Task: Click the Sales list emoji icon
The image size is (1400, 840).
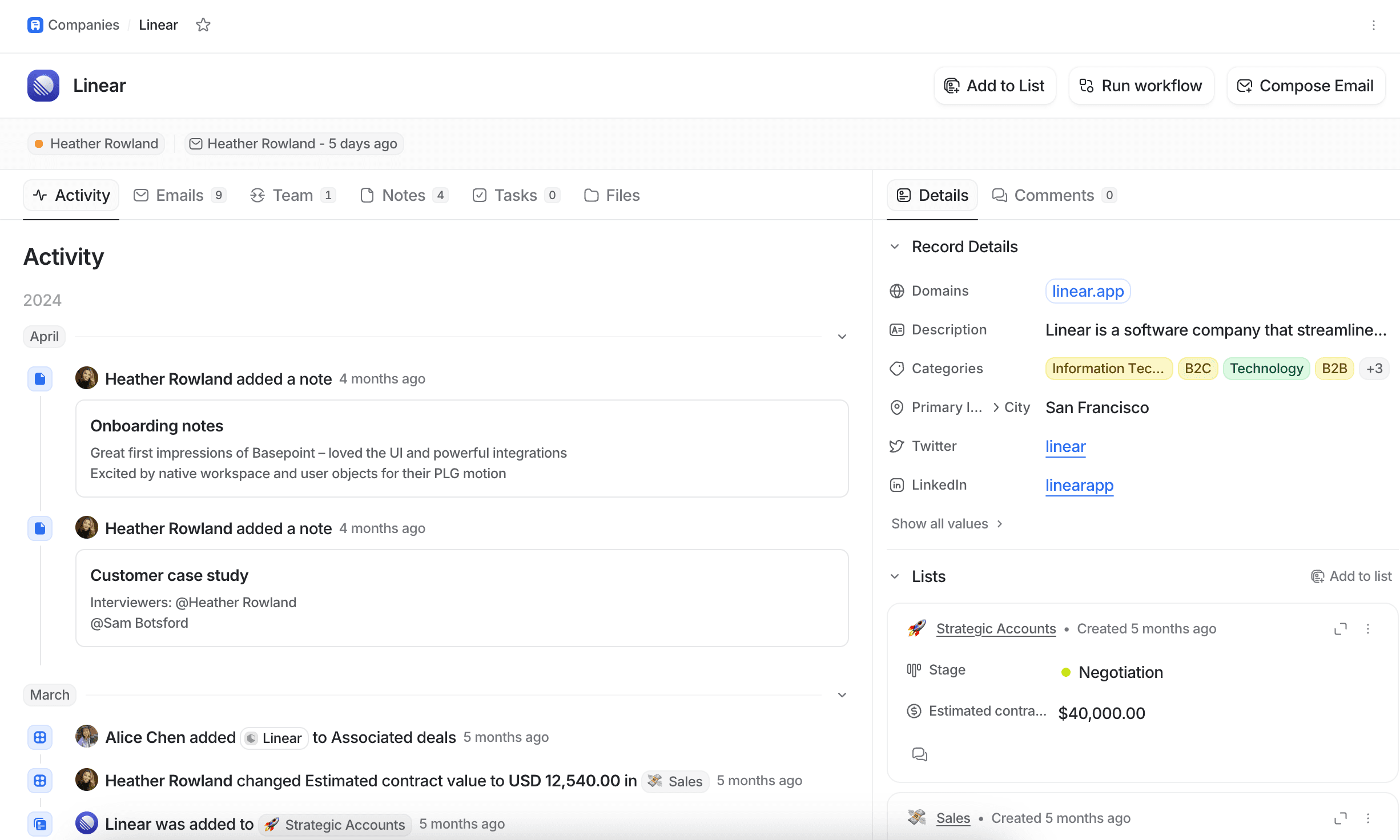Action: tap(917, 817)
